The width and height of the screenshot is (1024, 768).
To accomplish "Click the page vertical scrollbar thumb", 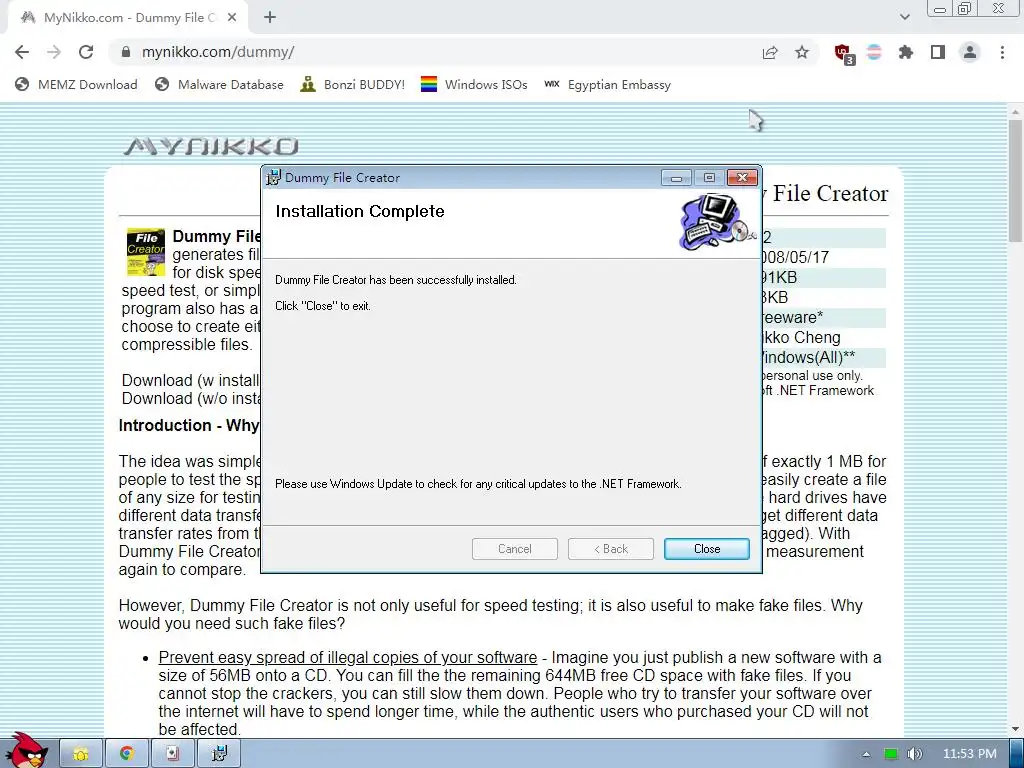I will (1015, 180).
